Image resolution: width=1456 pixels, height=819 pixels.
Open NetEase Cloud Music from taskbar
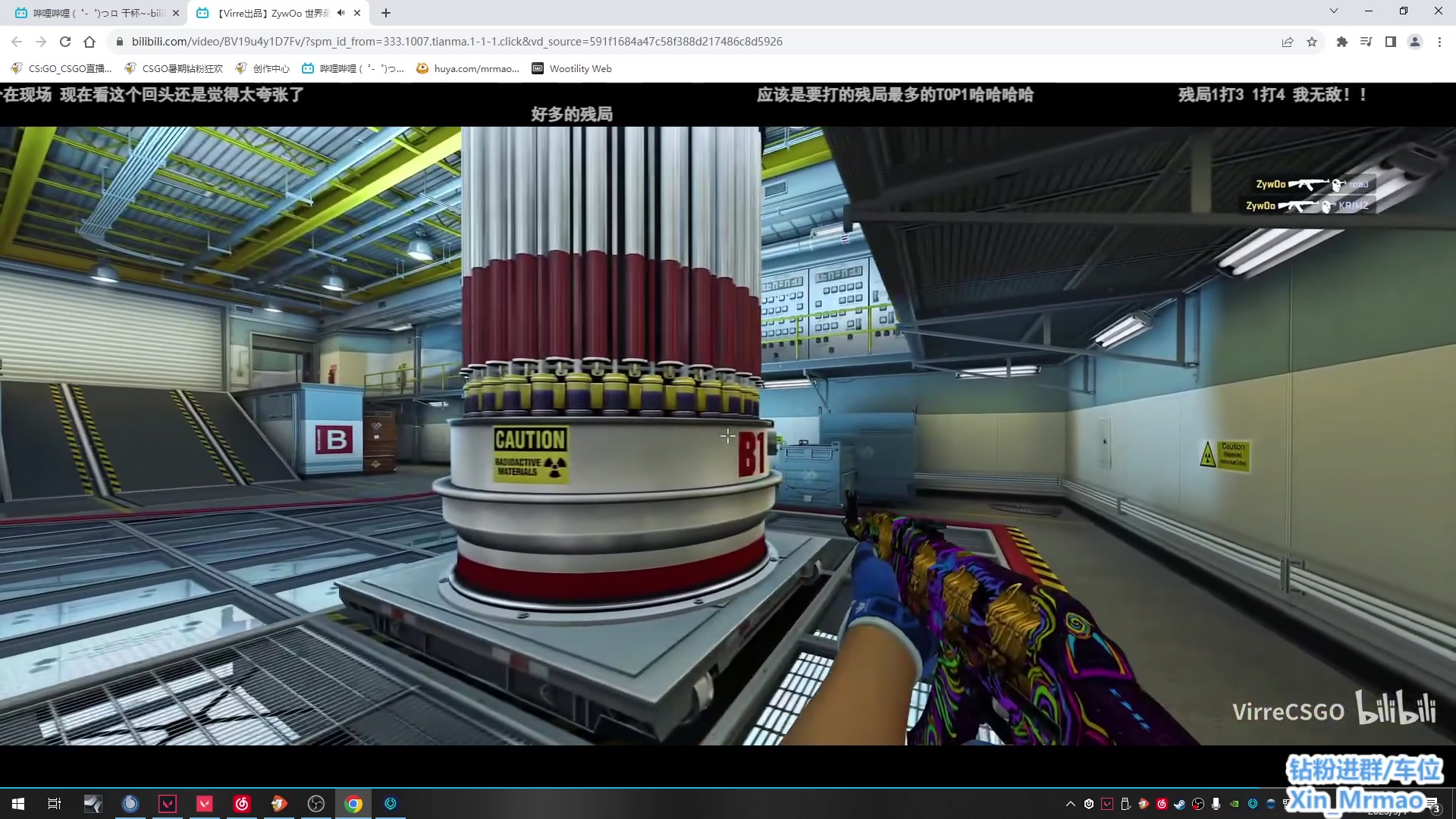tap(242, 804)
